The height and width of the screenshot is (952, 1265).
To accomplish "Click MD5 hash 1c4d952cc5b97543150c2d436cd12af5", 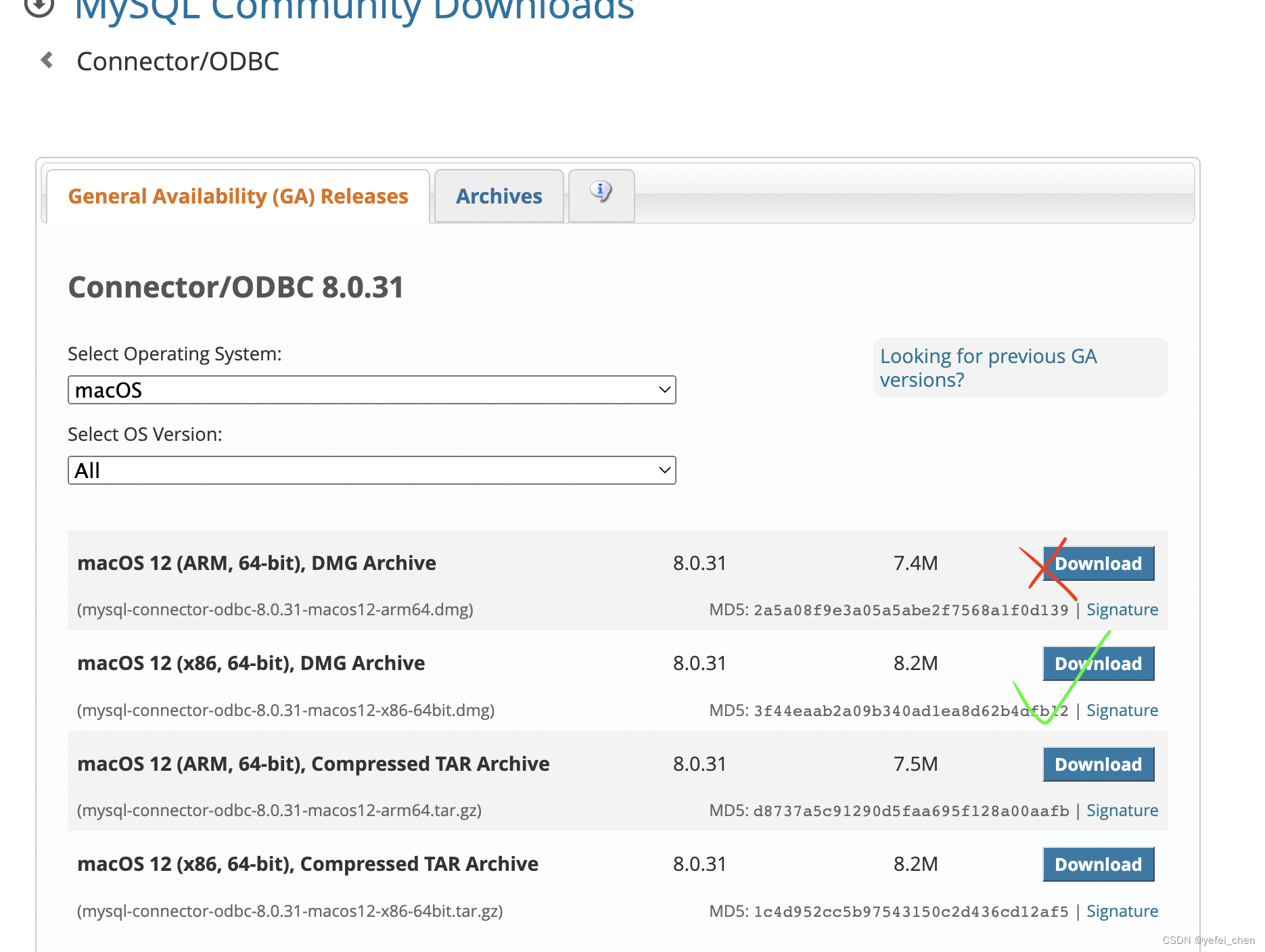I will point(911,912).
